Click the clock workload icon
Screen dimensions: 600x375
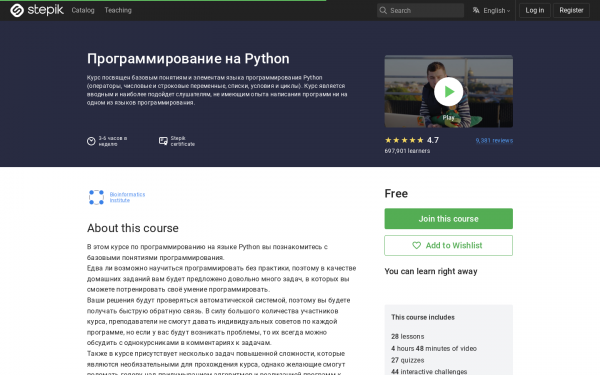coord(91,141)
